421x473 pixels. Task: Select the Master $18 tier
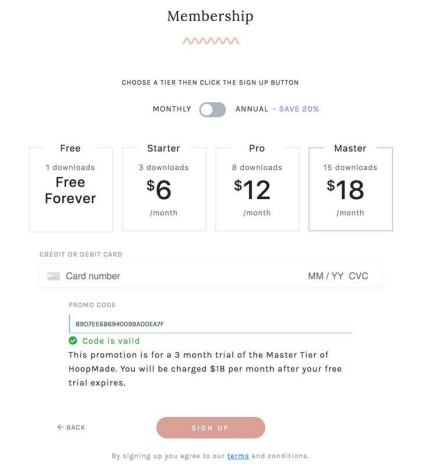point(350,189)
